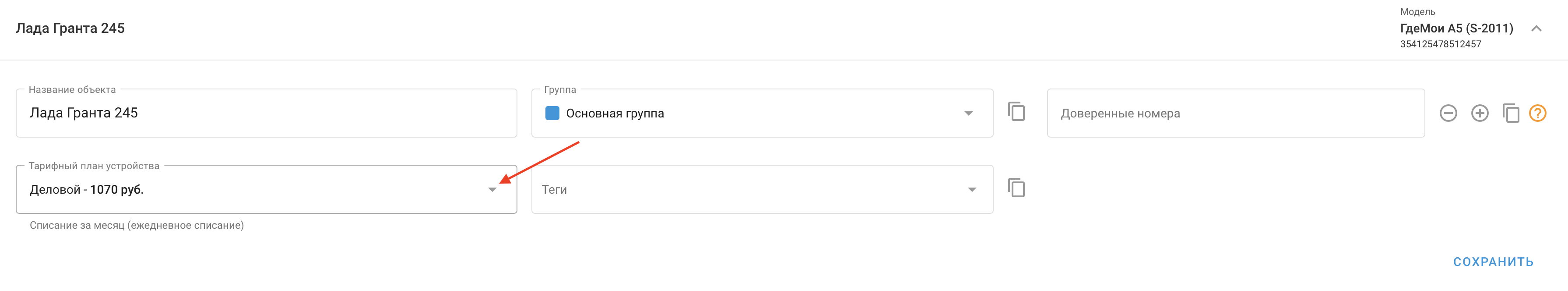Viewport: 1568px width, 291px height.
Task: Click the Теги placeholder text
Action: [x=554, y=190]
